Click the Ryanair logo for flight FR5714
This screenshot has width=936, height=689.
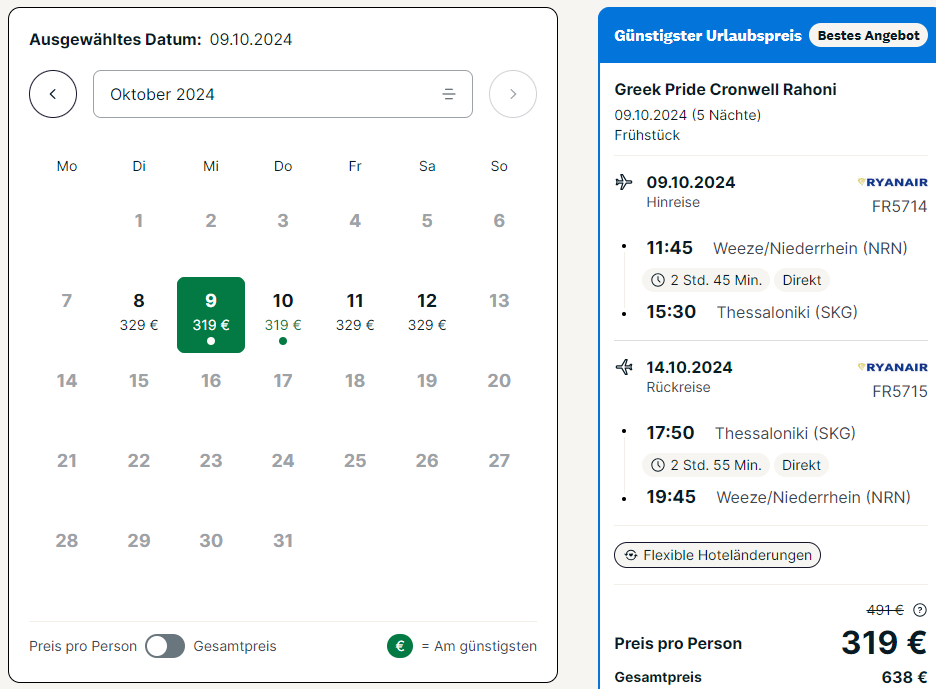(x=892, y=182)
